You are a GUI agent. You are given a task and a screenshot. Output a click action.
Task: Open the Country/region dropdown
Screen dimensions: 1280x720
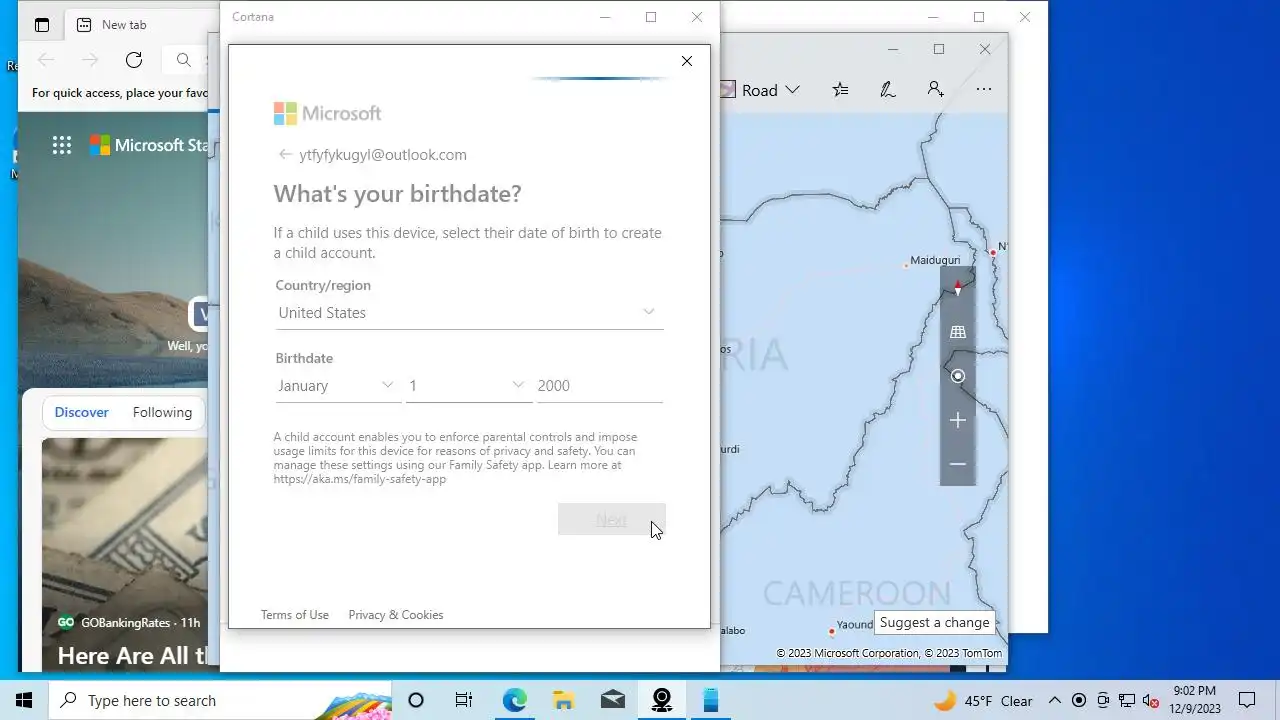(x=469, y=313)
